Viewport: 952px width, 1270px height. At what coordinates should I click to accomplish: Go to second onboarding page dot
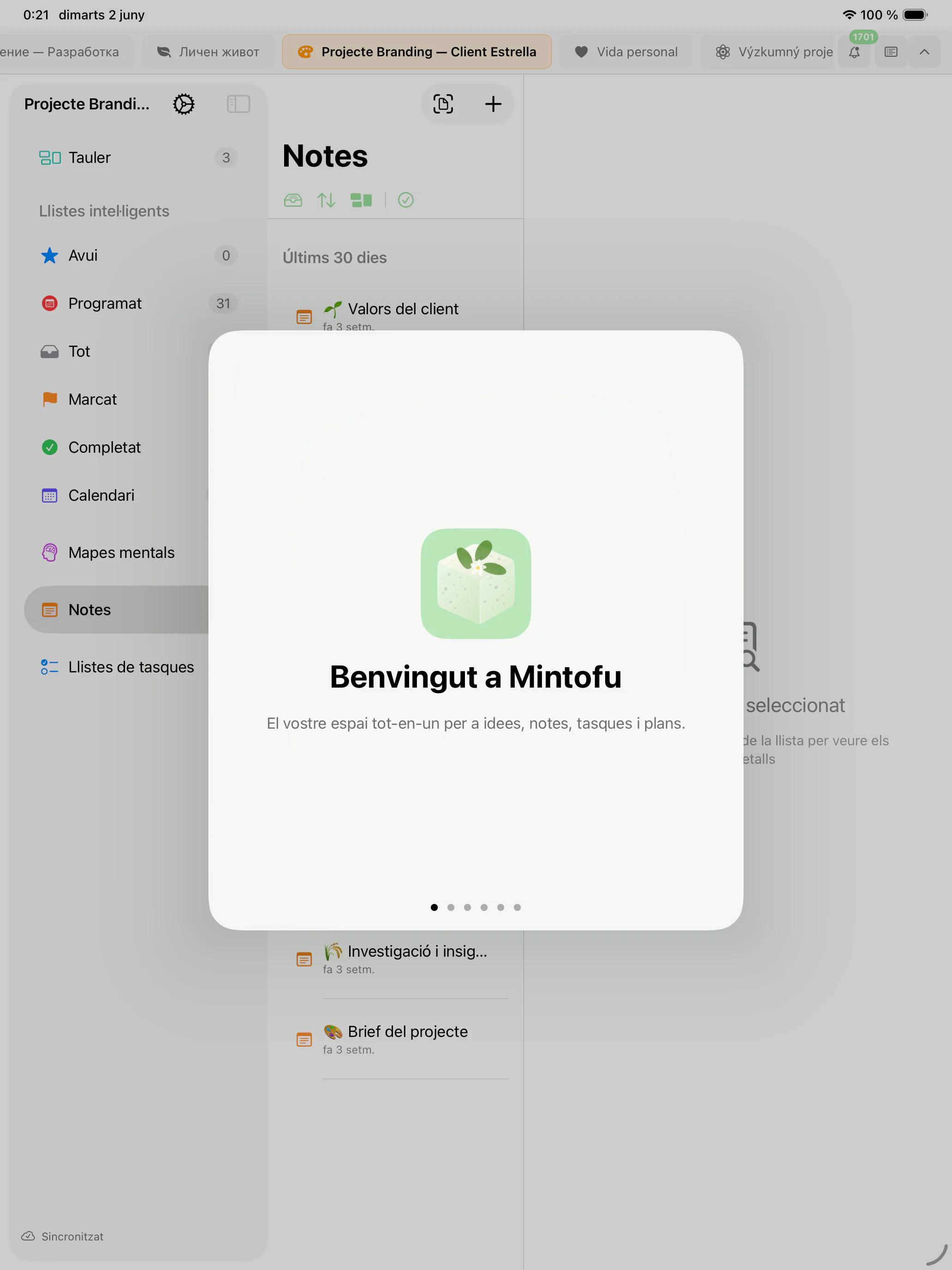[451, 907]
